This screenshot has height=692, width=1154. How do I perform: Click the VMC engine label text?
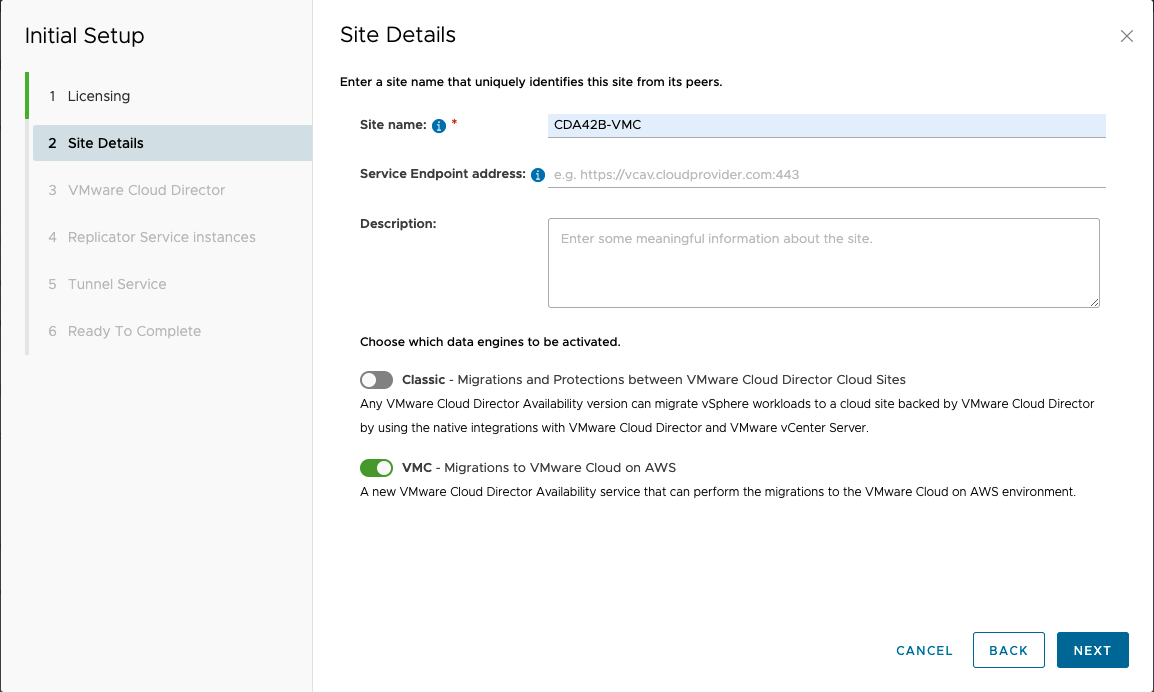[x=416, y=468]
